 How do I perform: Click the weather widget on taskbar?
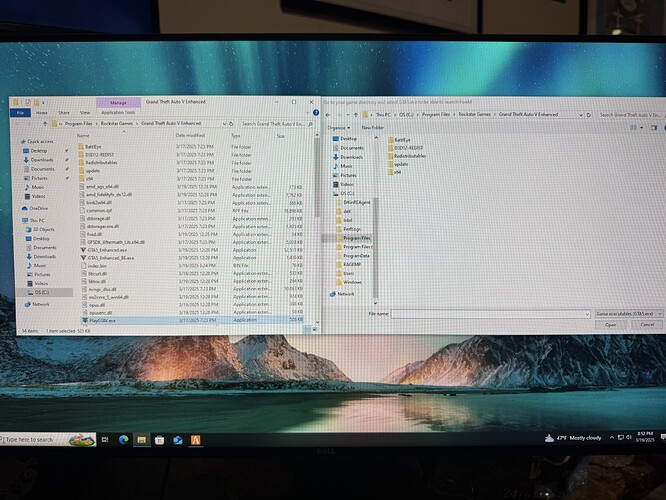[x=573, y=438]
